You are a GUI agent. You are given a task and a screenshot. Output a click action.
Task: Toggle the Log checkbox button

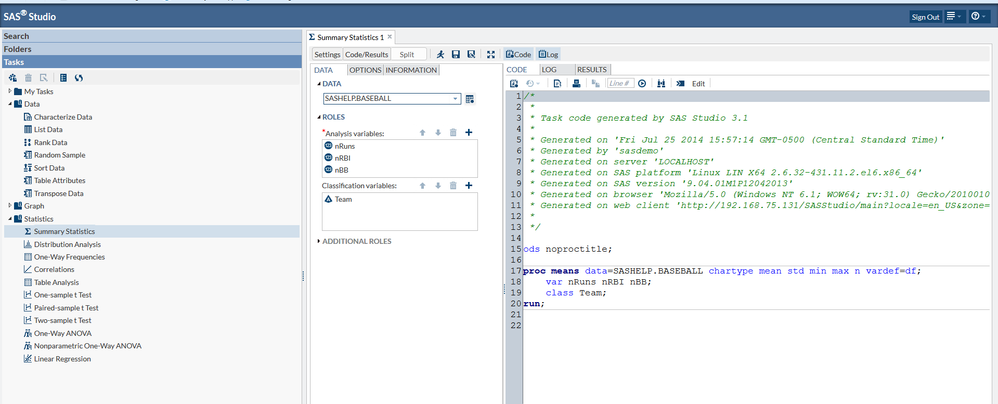tap(549, 54)
